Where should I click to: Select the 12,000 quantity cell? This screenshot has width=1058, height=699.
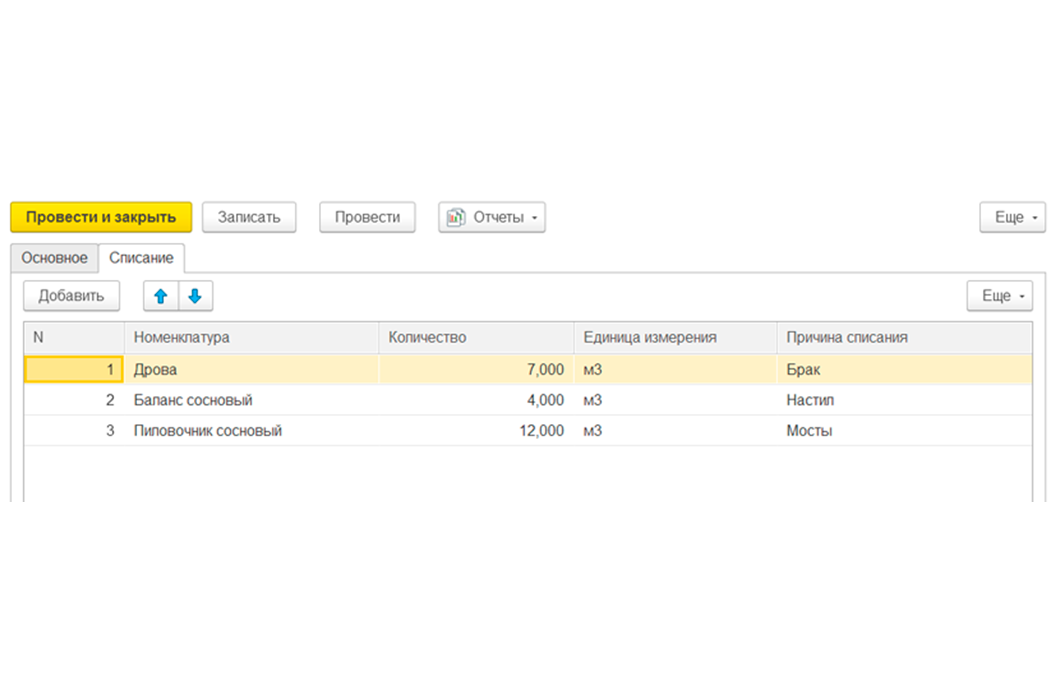476,430
